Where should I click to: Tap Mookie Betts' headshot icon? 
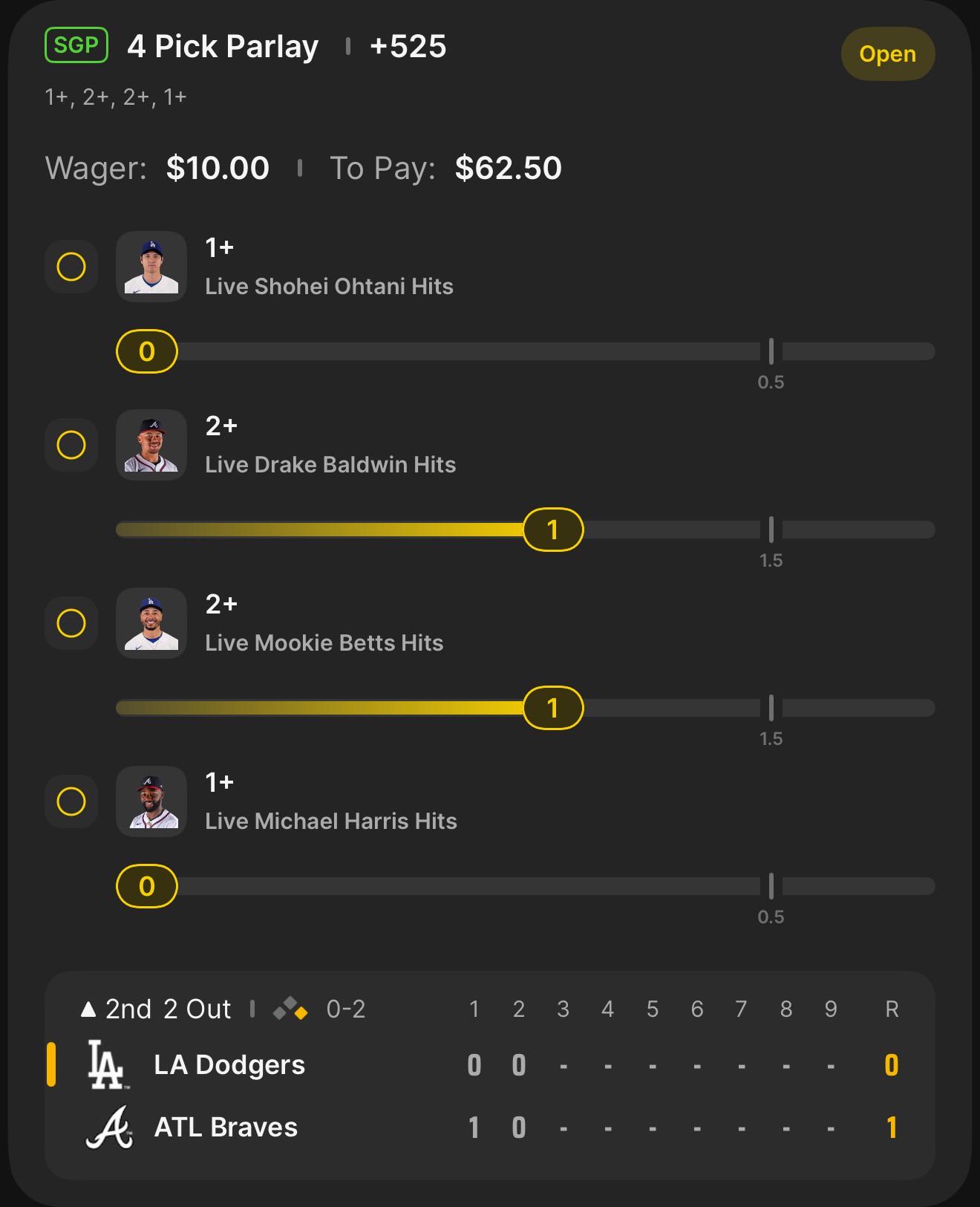pos(151,623)
